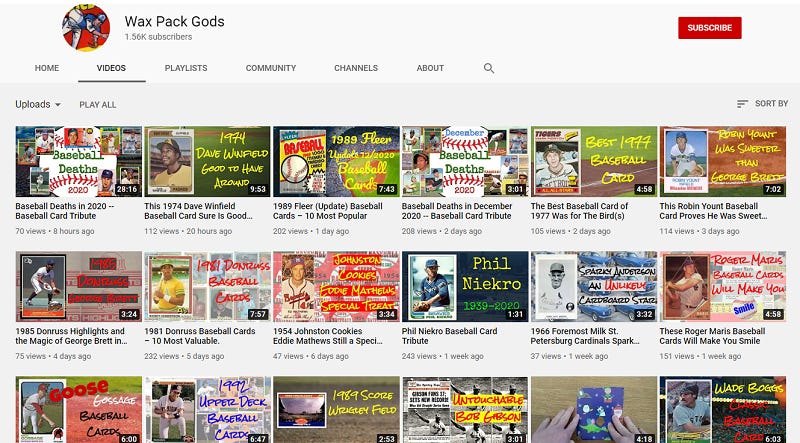Click the "1.56K subscribers" text

(x=158, y=37)
